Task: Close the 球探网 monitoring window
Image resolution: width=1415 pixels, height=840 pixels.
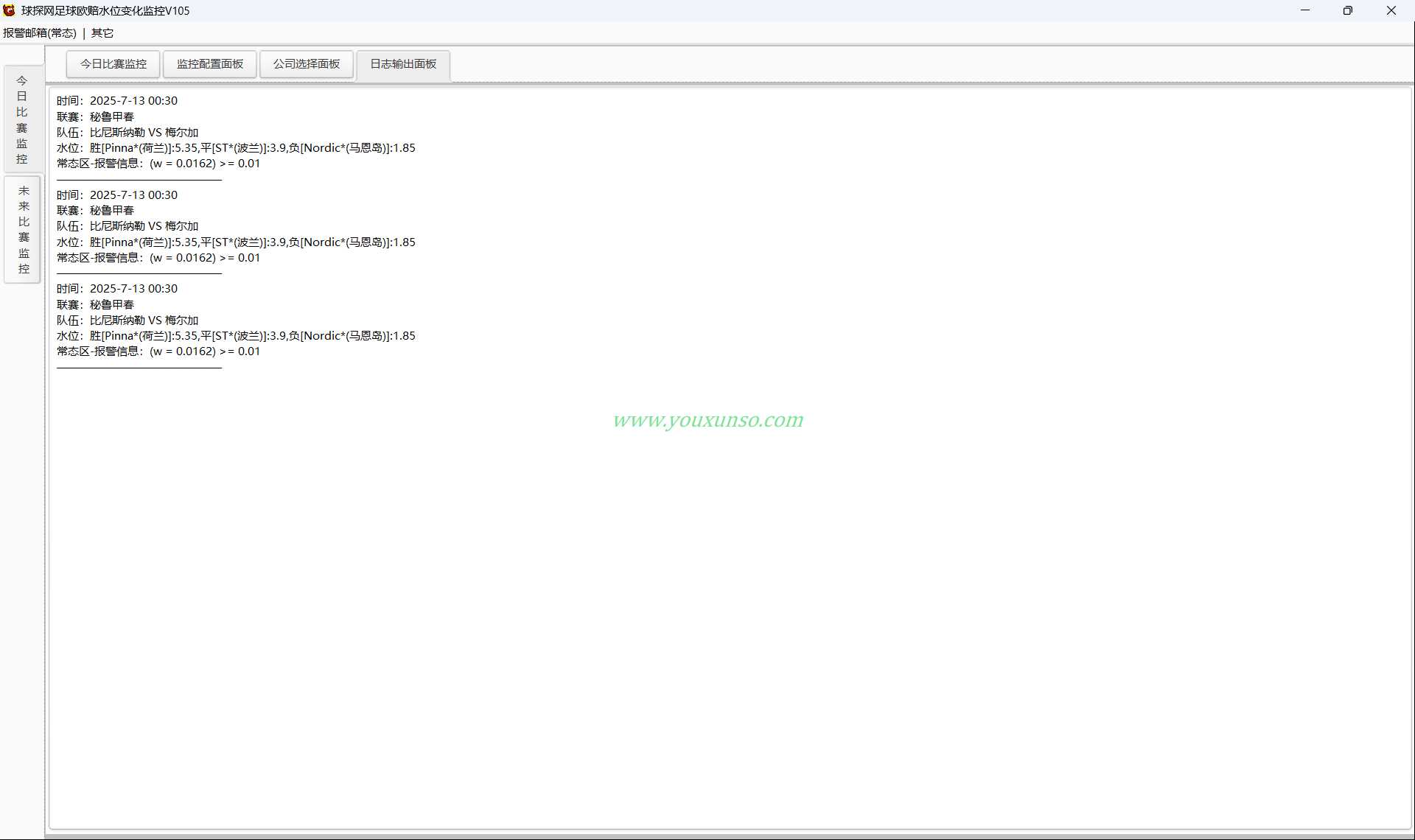Action: pyautogui.click(x=1391, y=10)
